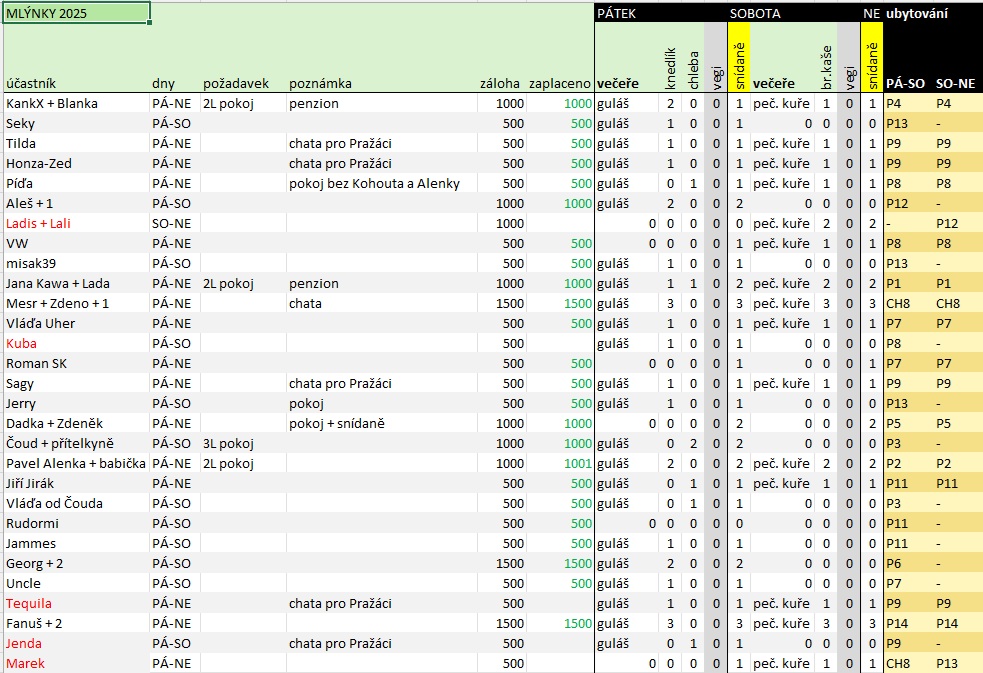Click the SO-NE accommodation column header
983x673 pixels.
click(x=954, y=83)
